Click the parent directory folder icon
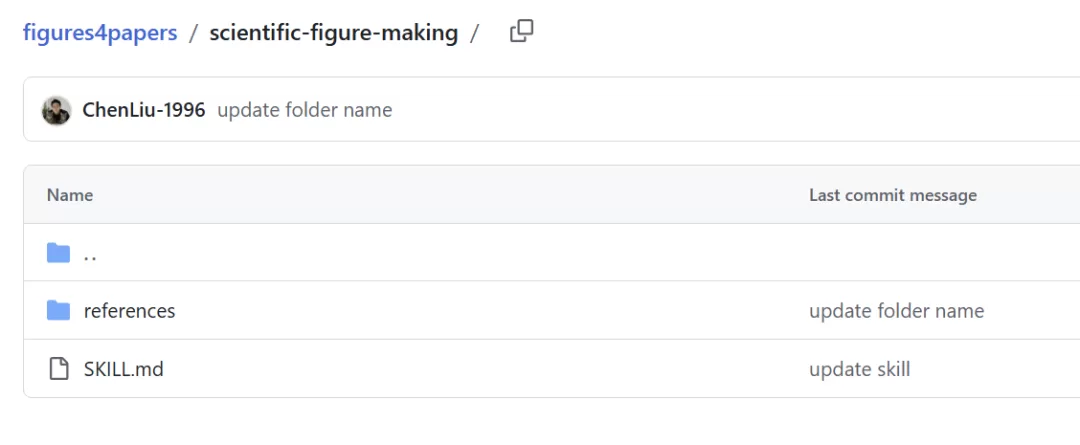 [59, 253]
